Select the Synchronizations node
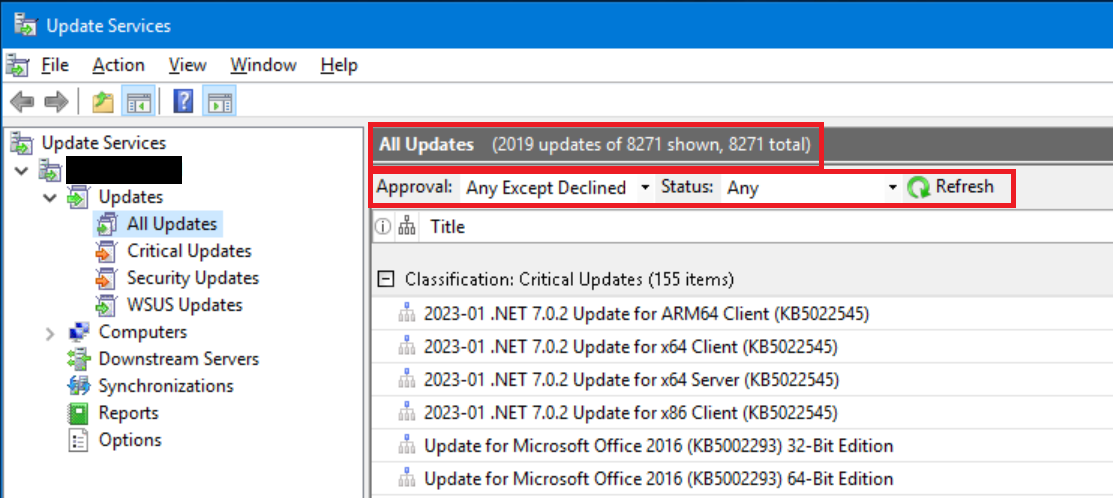This screenshot has height=498, width=1113. coord(166,386)
